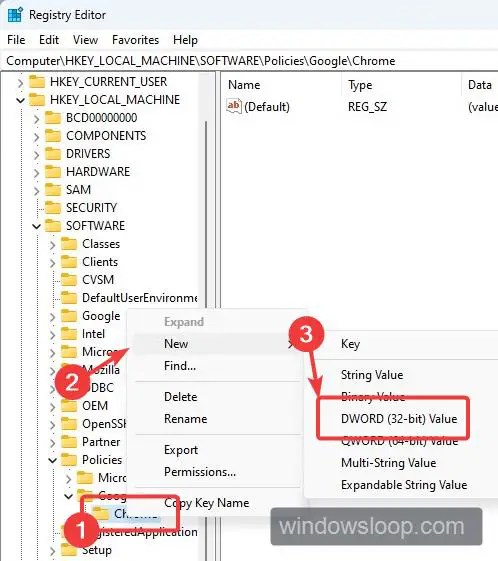This screenshot has width=498, height=561.
Task: Select the DefaultUserEnvironment folder icon
Action: 69,297
